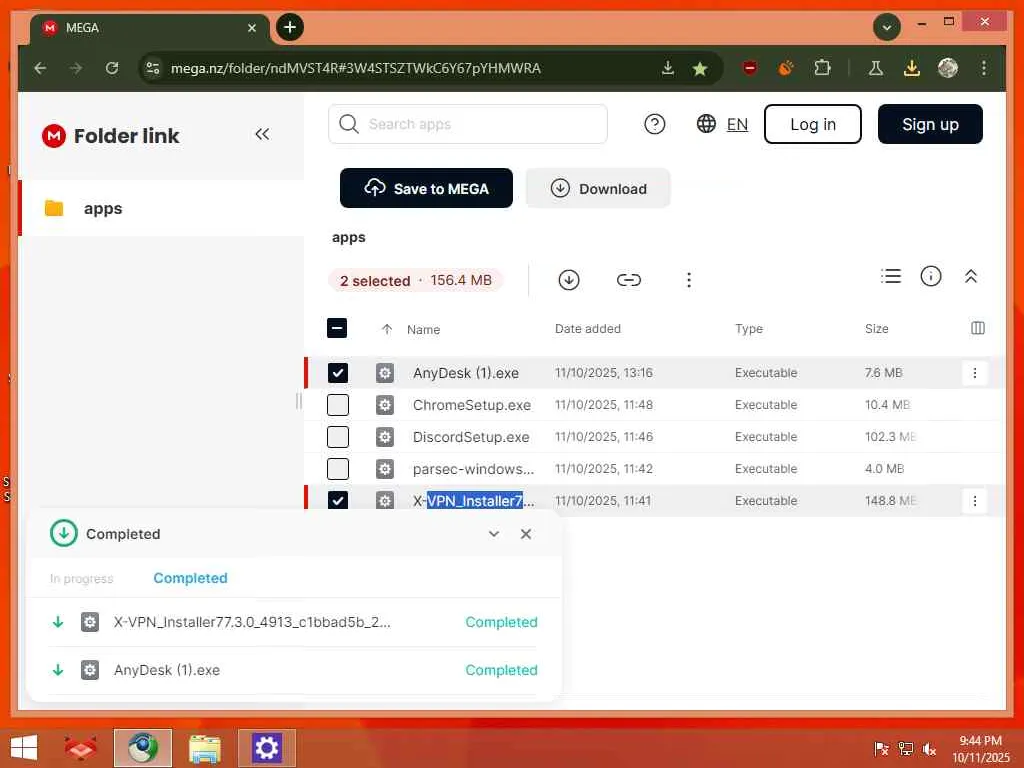Sort by Size column header
The width and height of the screenshot is (1024, 768).
click(x=876, y=328)
